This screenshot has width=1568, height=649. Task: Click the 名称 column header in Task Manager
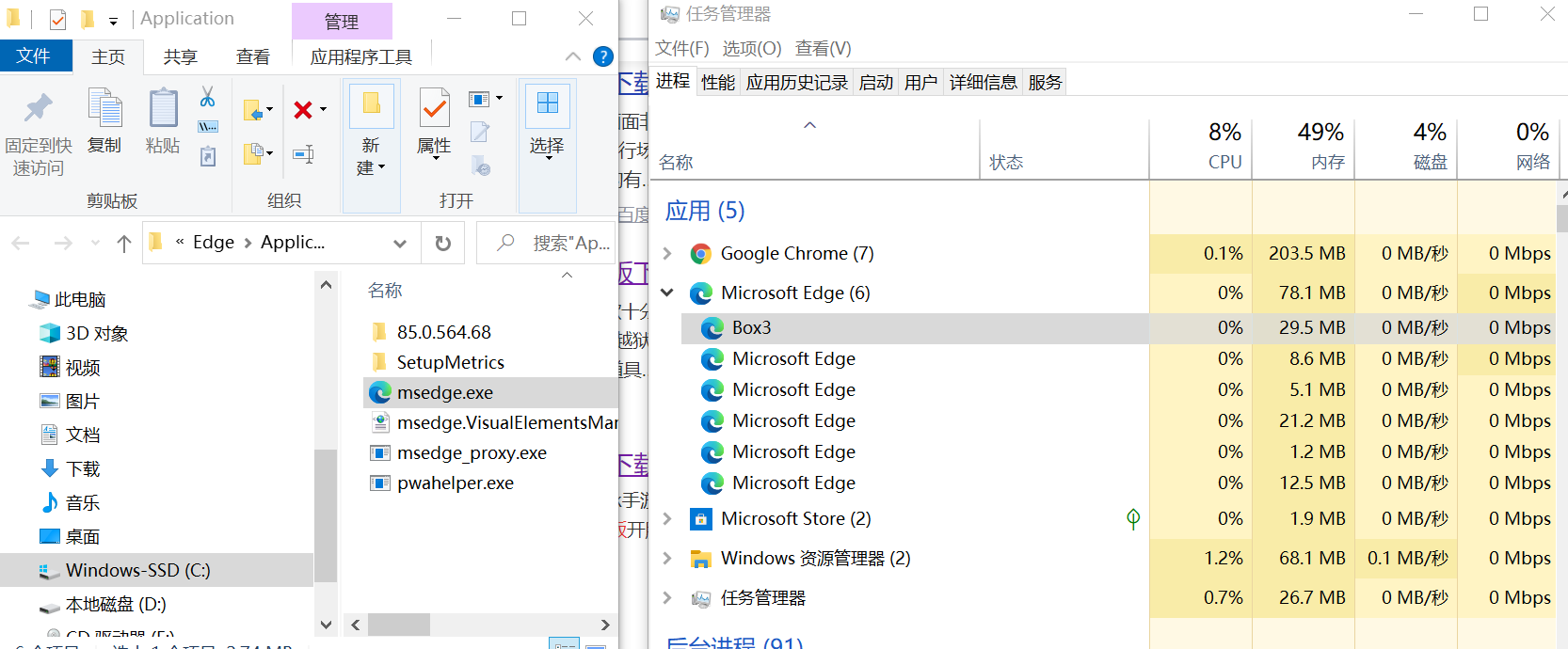[x=815, y=149]
